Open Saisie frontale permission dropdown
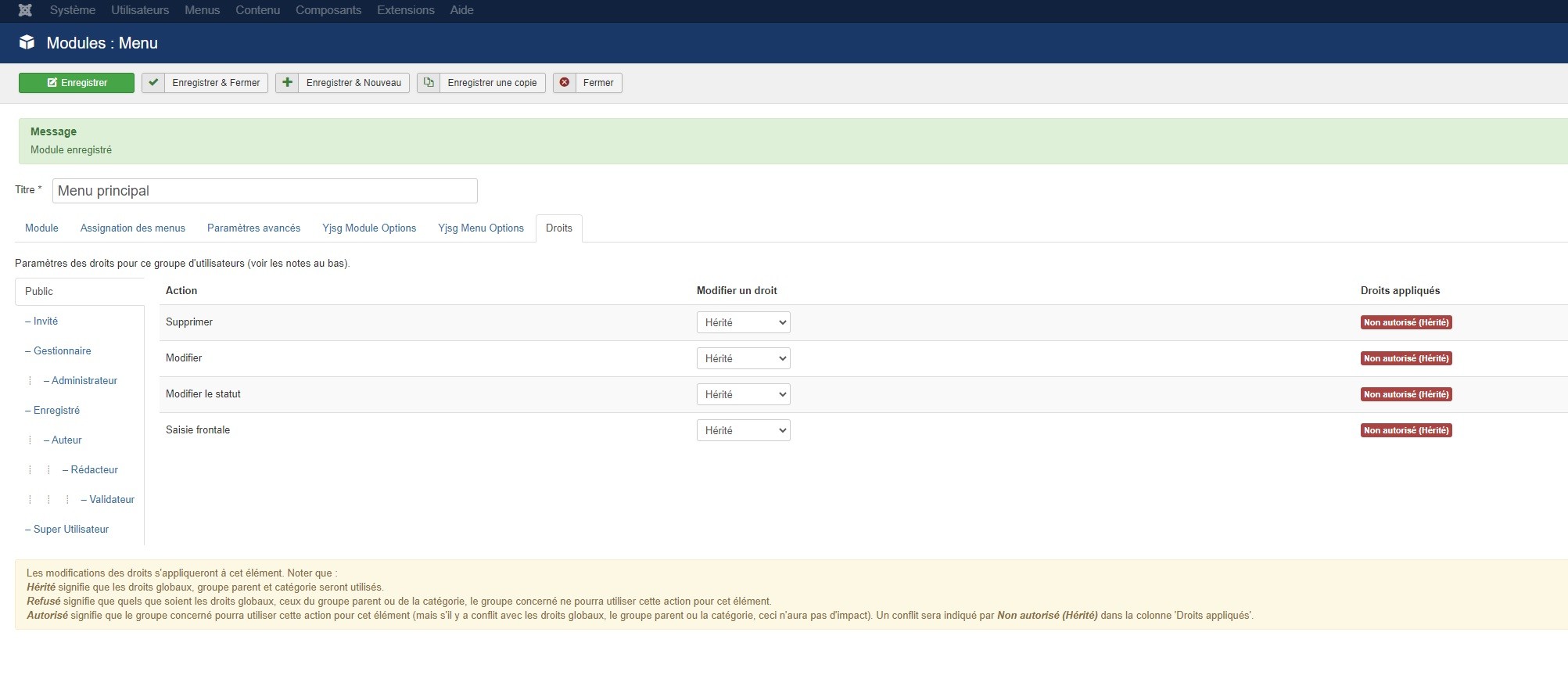This screenshot has width=1568, height=697. (743, 430)
